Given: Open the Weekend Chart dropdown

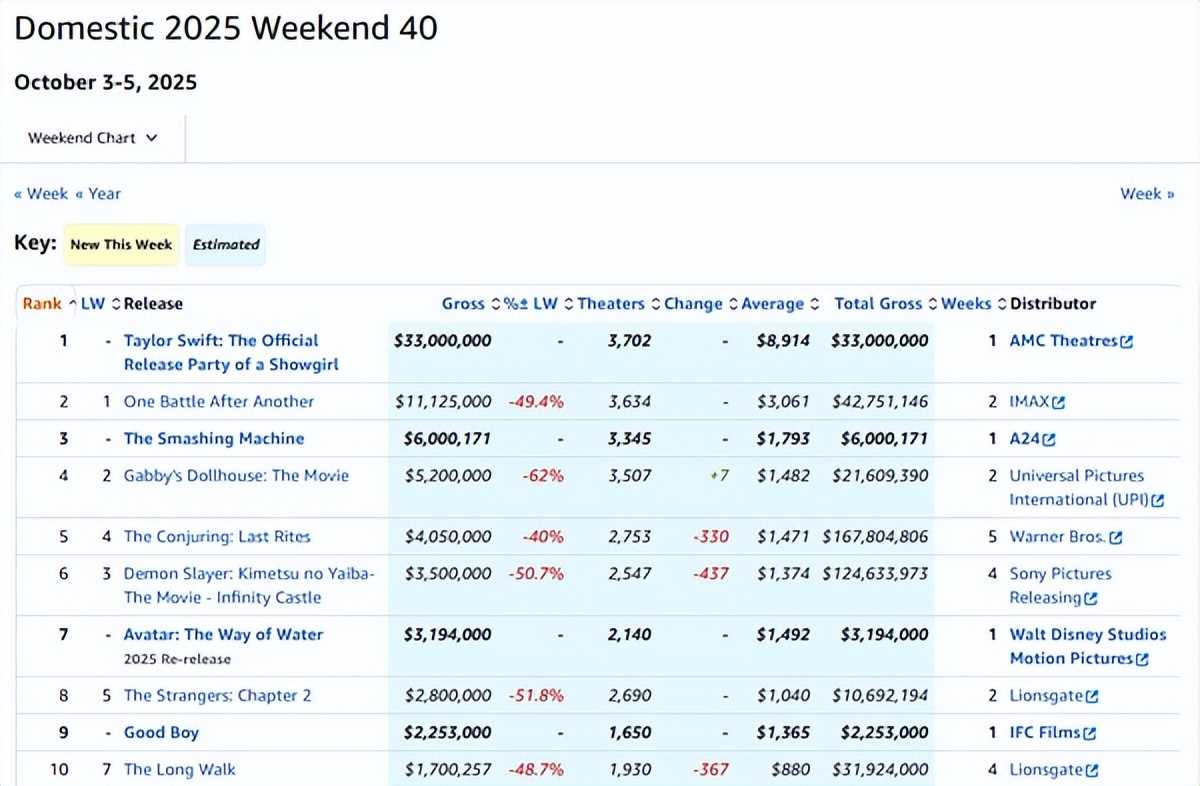Looking at the screenshot, I should [x=93, y=138].
